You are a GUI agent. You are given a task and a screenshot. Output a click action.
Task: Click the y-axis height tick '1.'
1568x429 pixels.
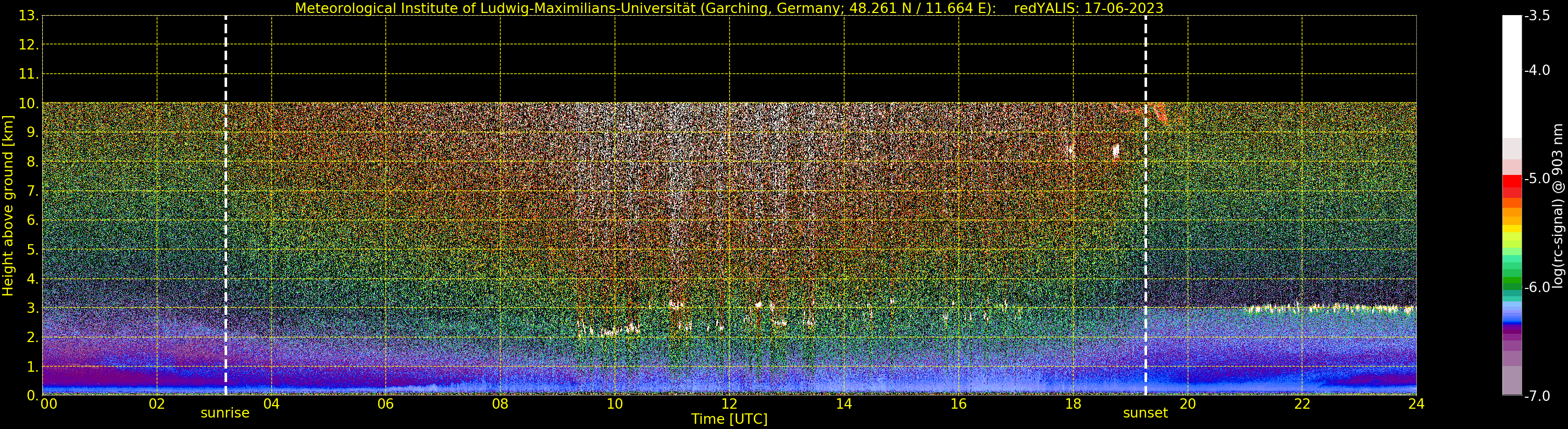pyautogui.click(x=33, y=367)
